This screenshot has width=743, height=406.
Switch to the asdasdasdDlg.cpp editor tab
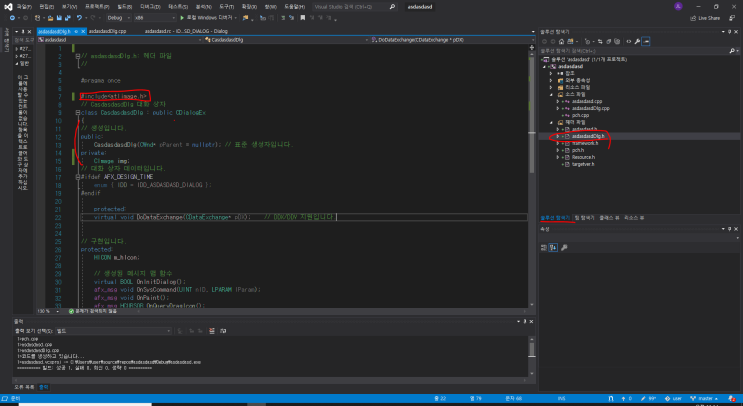(x=108, y=31)
